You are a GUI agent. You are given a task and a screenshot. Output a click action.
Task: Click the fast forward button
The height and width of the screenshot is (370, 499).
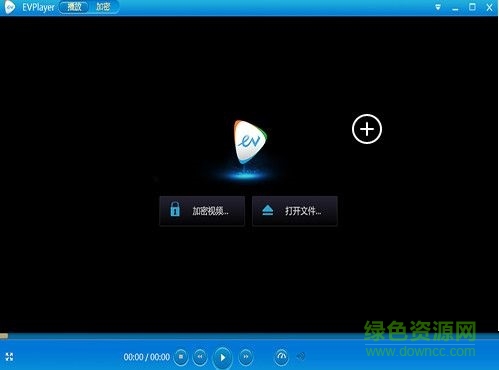coord(246,357)
